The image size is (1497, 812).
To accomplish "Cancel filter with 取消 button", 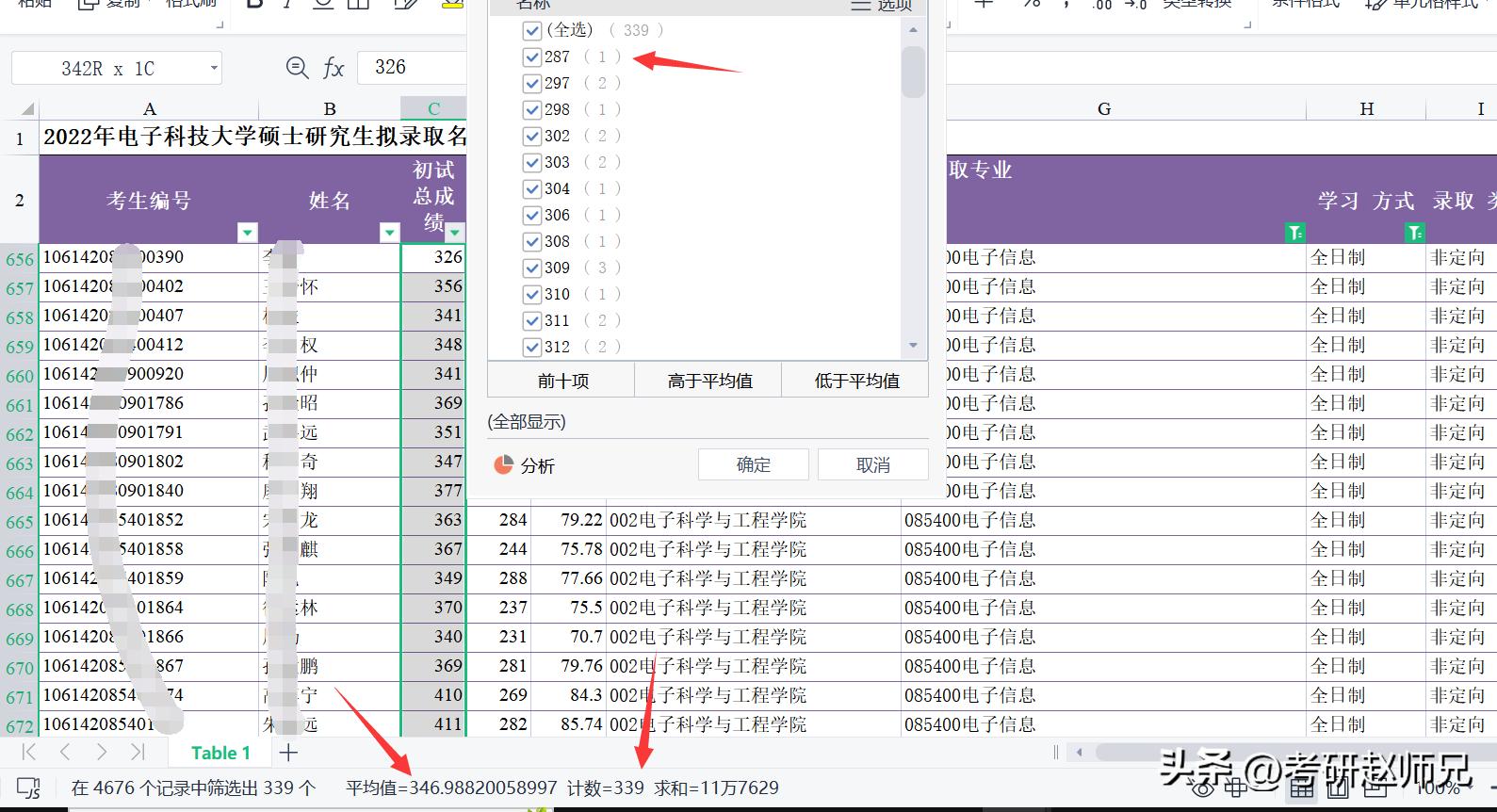I will (873, 464).
